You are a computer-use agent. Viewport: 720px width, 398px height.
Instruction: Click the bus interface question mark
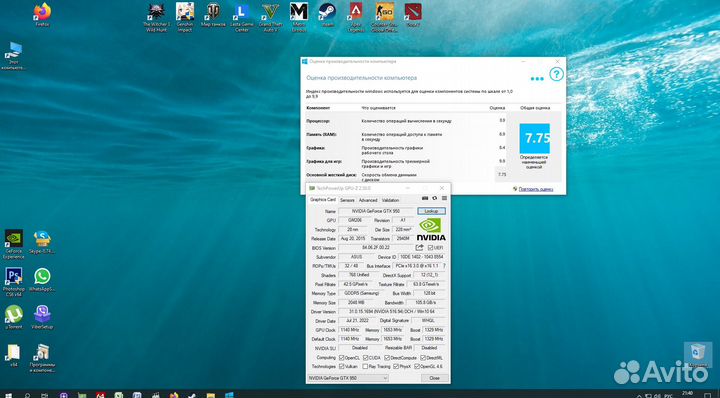(x=444, y=266)
